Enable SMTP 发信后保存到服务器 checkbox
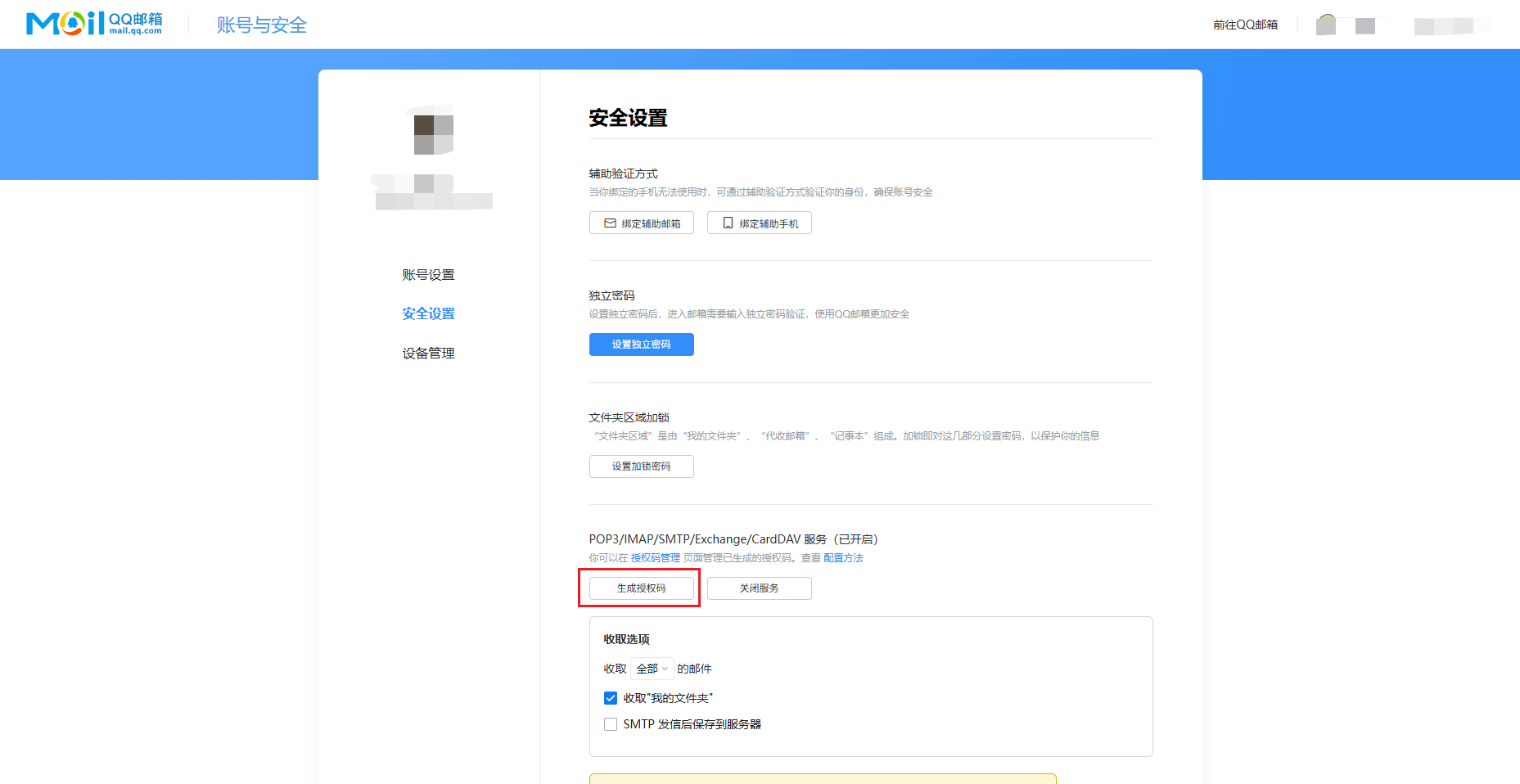Screen dimensions: 1520x784 pyautogui.click(x=611, y=724)
